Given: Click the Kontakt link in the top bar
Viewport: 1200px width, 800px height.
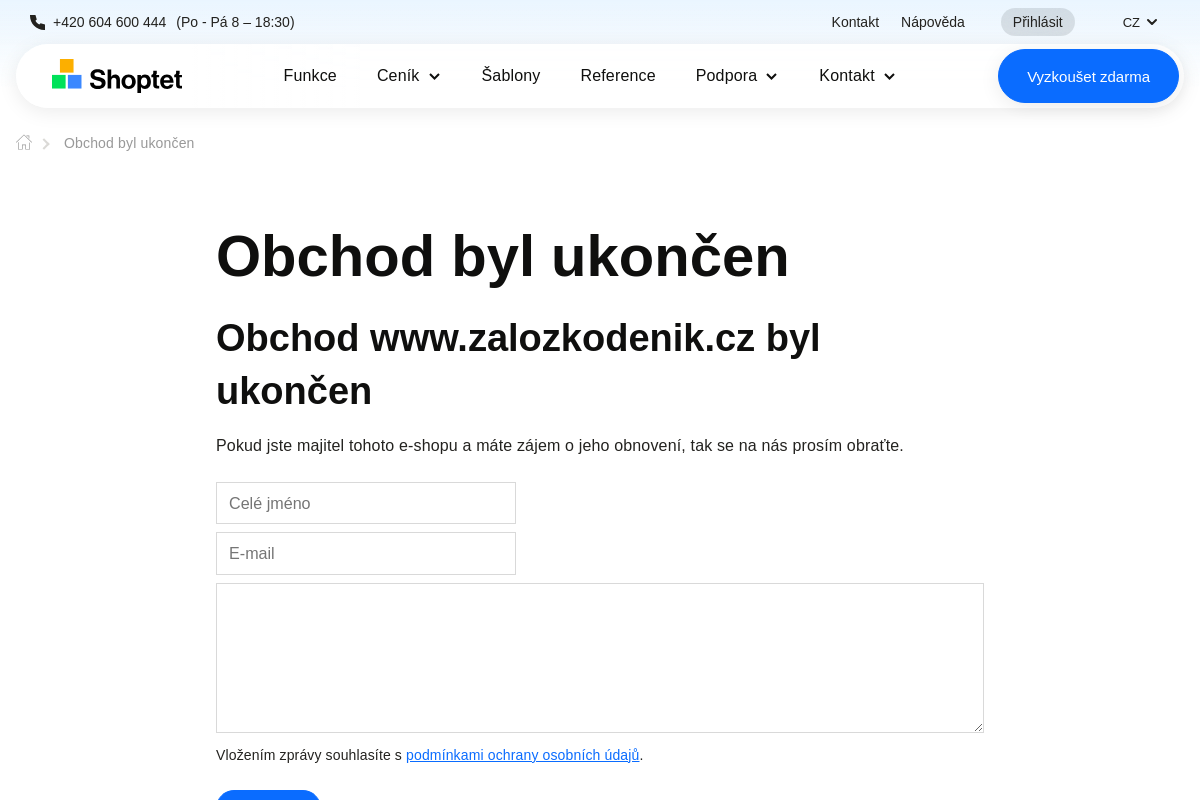Looking at the screenshot, I should coord(854,21).
